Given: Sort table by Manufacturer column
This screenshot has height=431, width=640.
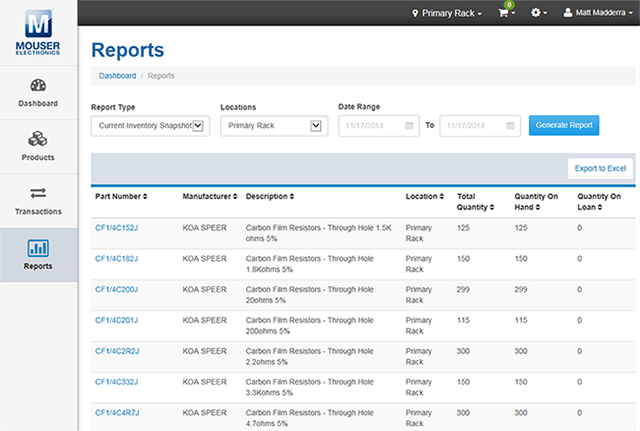Looking at the screenshot, I should [210, 197].
